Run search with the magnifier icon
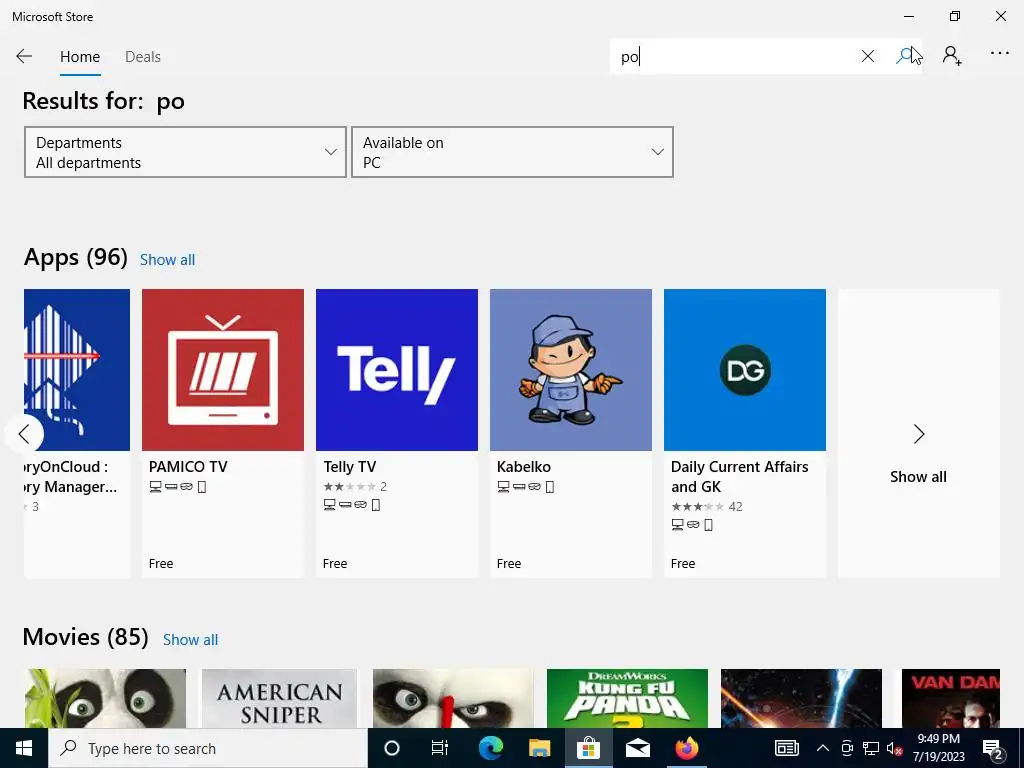This screenshot has height=768, width=1024. pyautogui.click(x=904, y=56)
